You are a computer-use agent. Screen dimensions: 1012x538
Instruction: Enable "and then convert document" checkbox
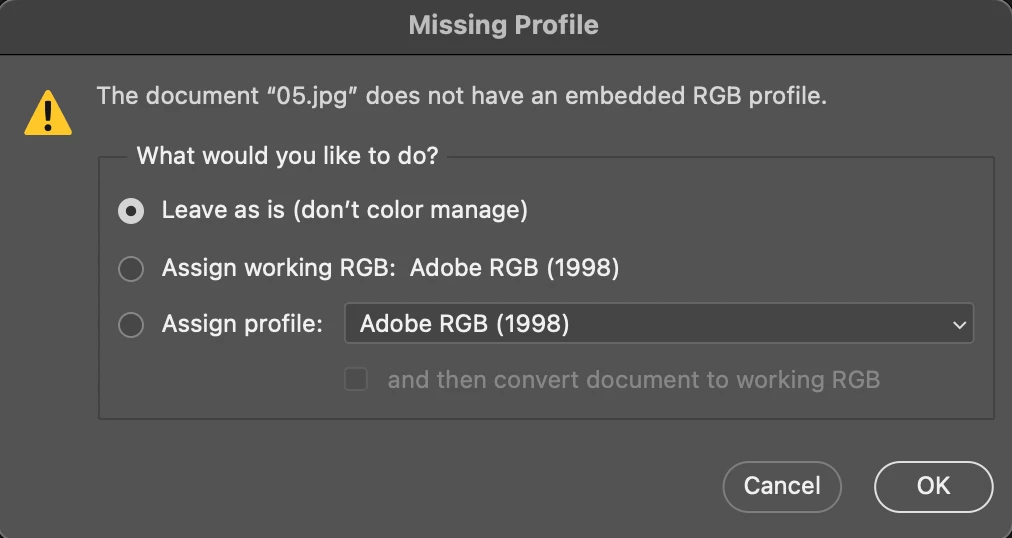(x=356, y=380)
